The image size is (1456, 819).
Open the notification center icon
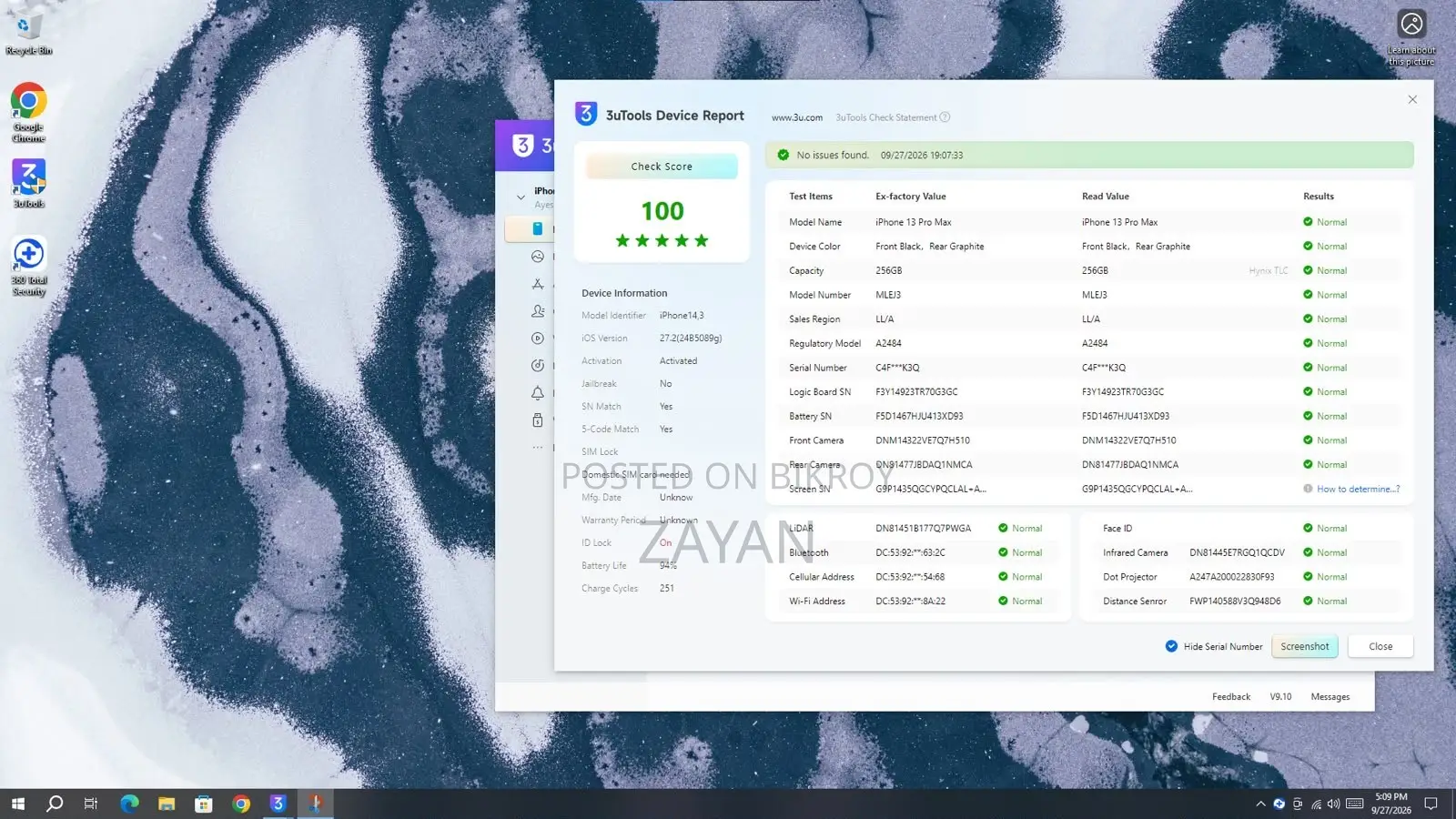tap(1431, 804)
